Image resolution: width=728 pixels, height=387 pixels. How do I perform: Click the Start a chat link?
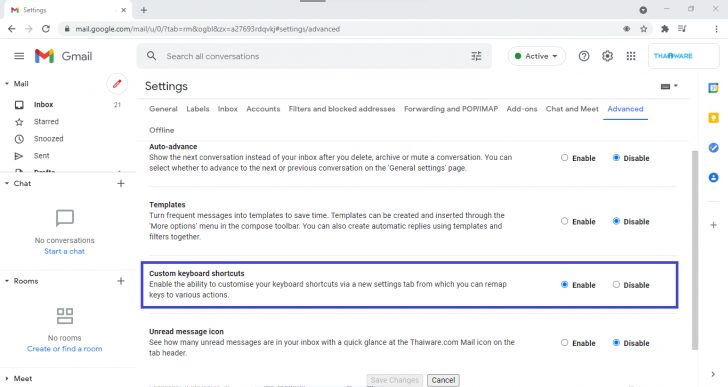coord(65,251)
